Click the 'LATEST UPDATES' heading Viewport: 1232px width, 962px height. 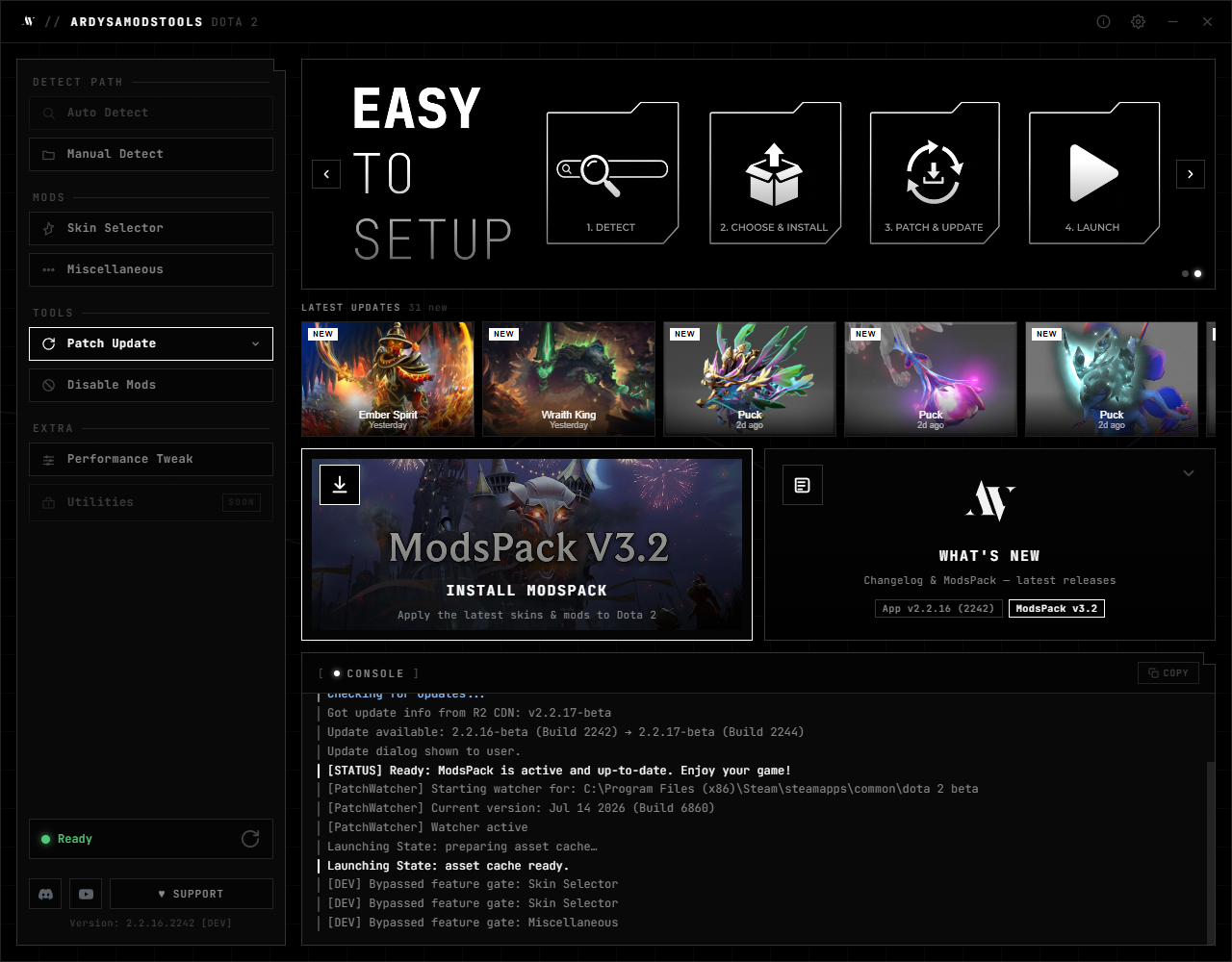[x=351, y=308]
